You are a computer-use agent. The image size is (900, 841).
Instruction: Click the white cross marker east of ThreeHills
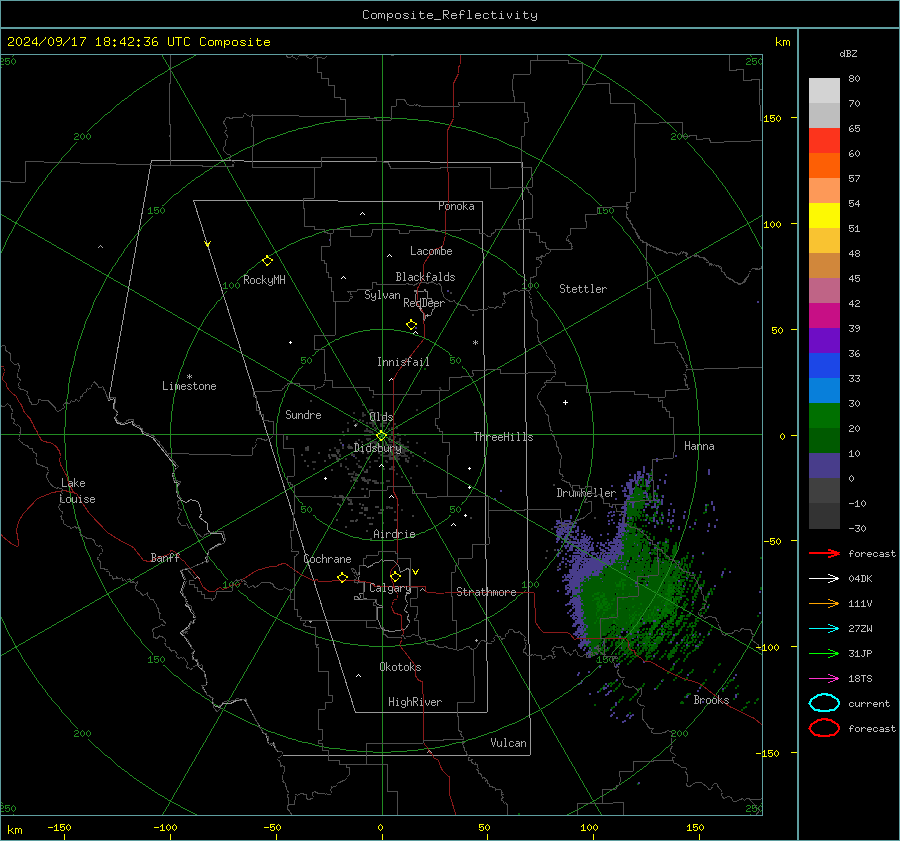[565, 402]
